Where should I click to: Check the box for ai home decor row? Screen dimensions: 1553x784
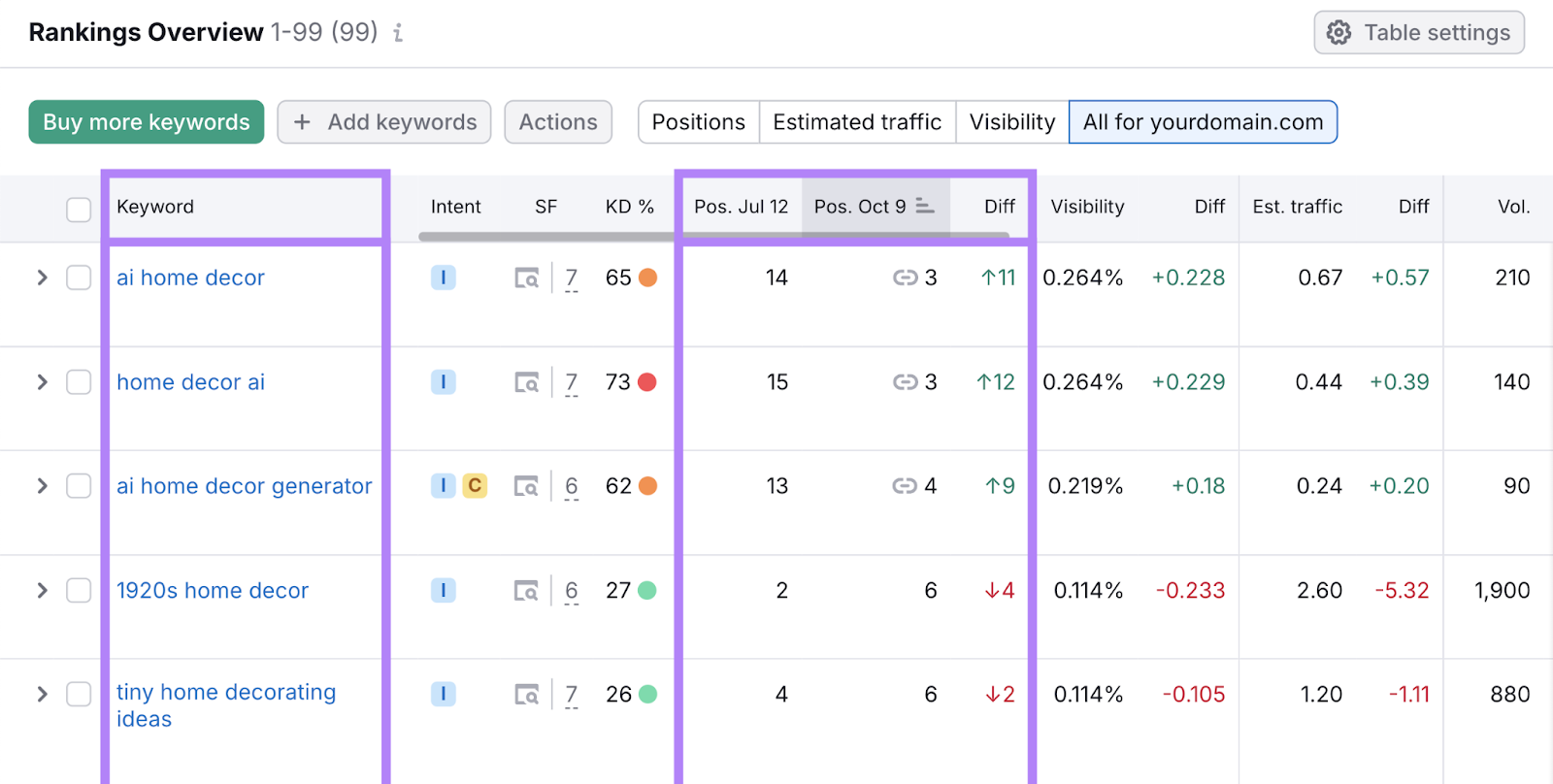79,278
